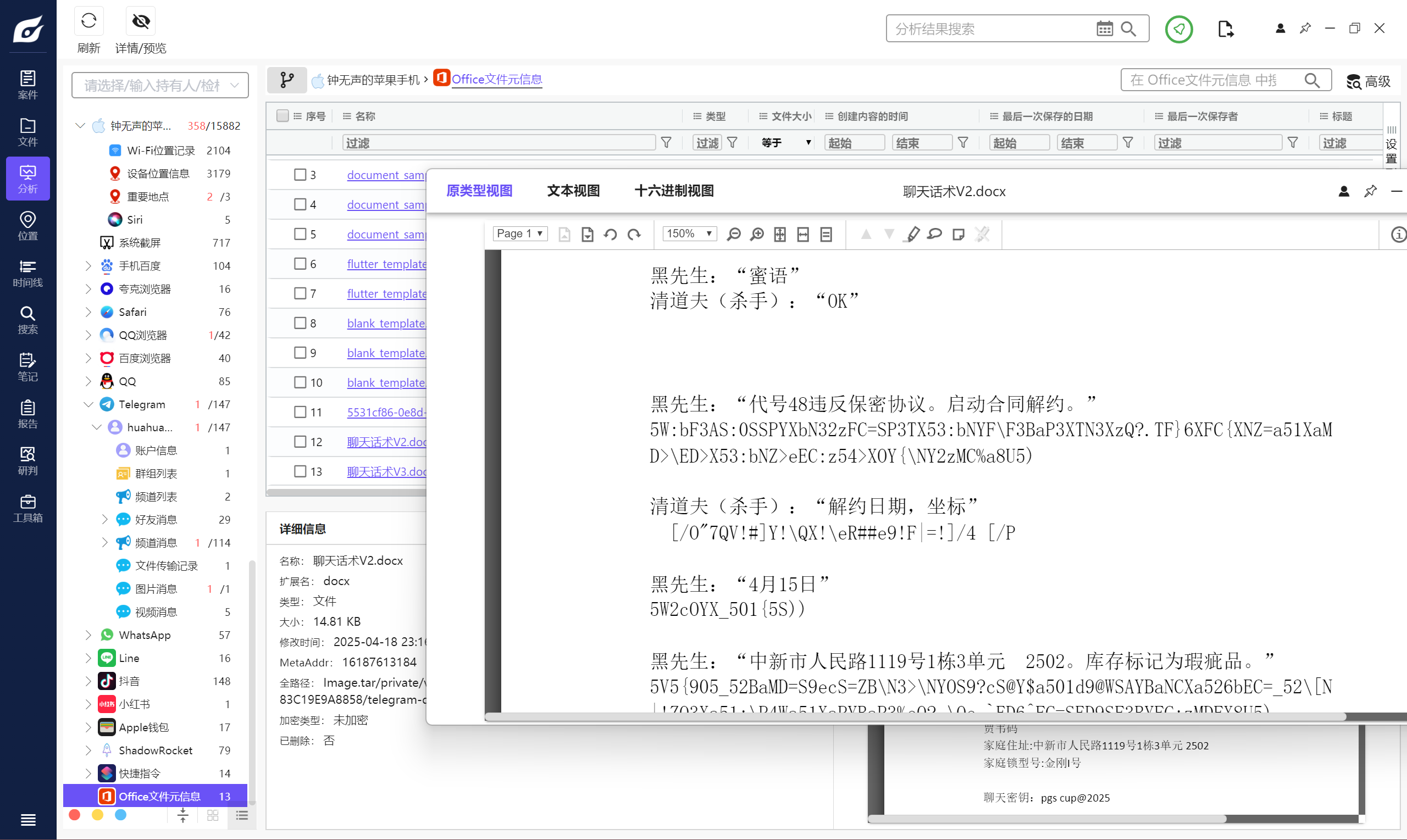
Task: Open the 笔记 sidebar section
Action: pos(27,367)
